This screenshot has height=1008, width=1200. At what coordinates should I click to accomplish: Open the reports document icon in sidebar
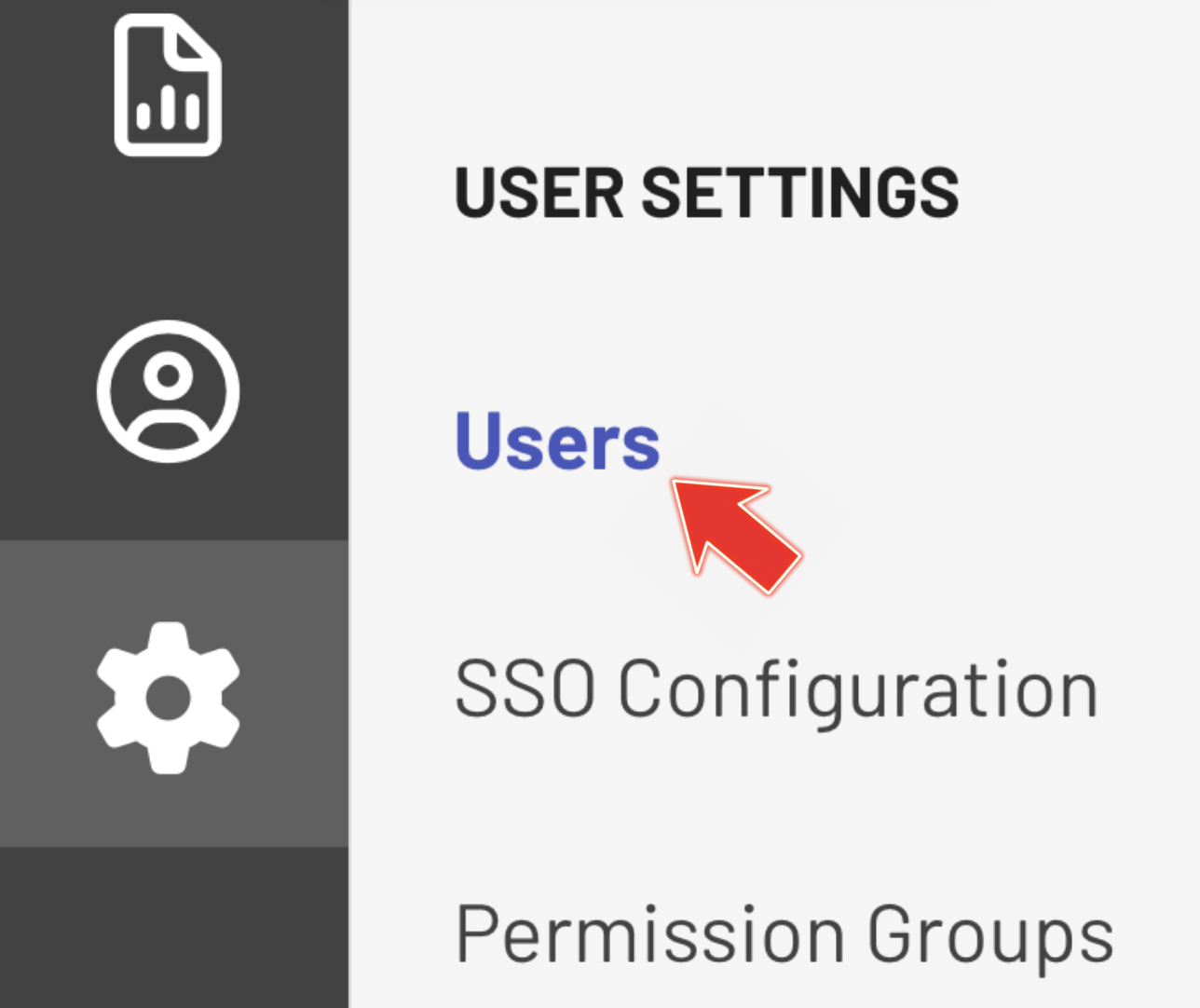(168, 86)
